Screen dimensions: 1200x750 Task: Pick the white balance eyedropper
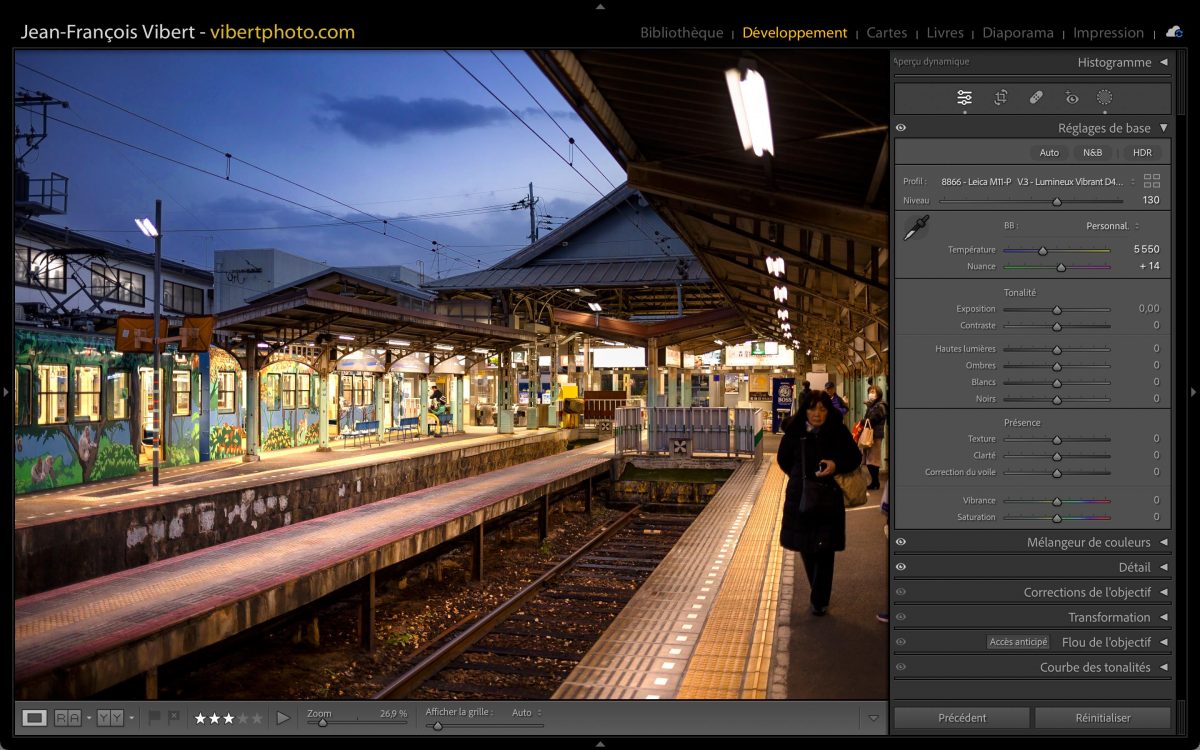915,228
